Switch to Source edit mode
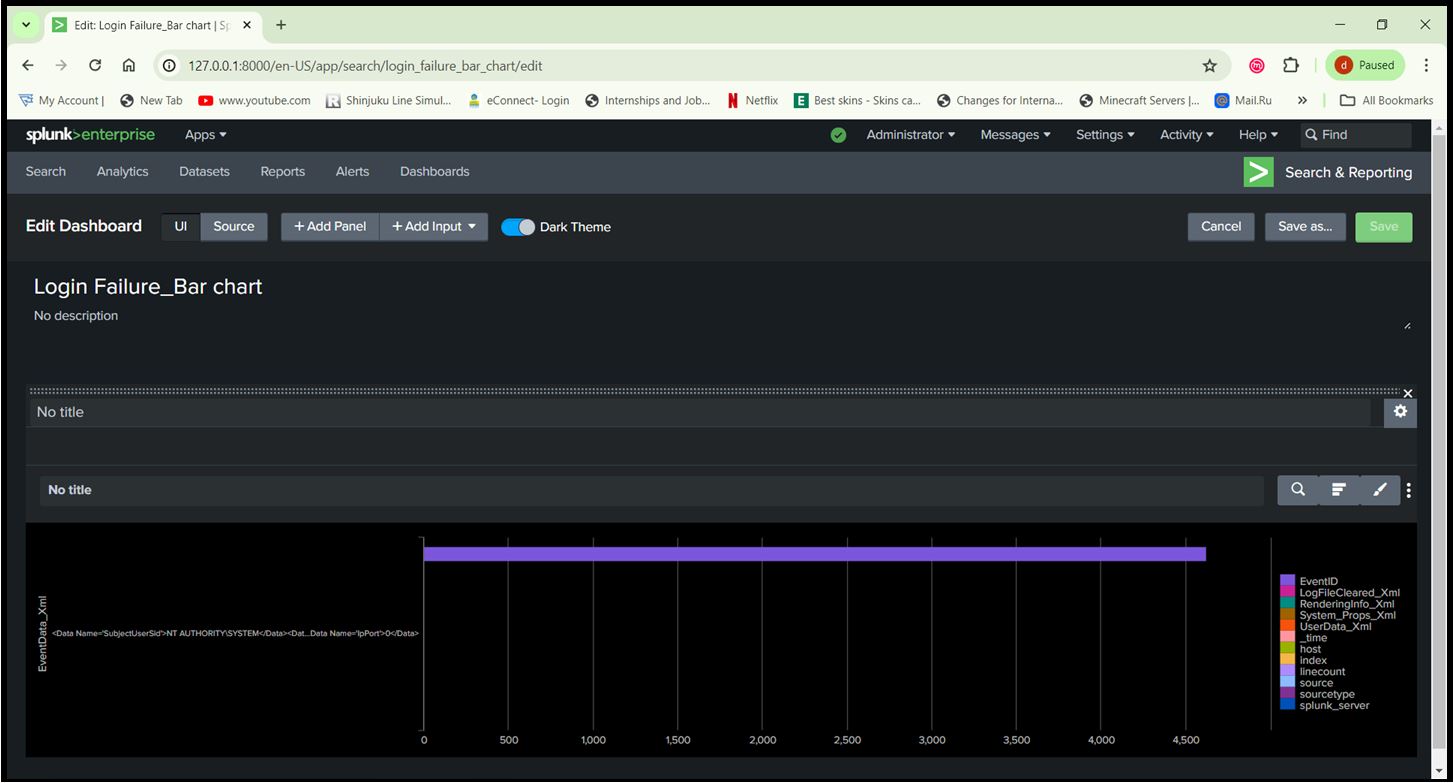1453x783 pixels. pyautogui.click(x=234, y=227)
